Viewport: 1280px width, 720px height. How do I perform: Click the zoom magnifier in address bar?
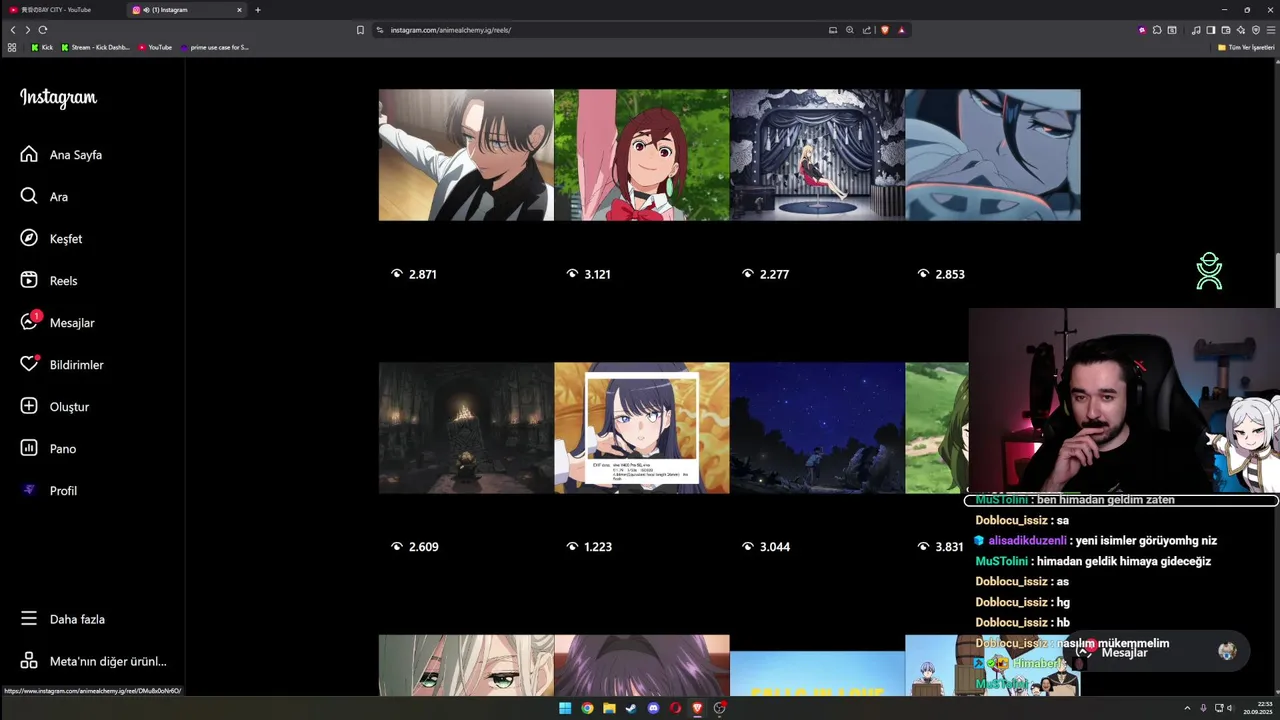(850, 30)
